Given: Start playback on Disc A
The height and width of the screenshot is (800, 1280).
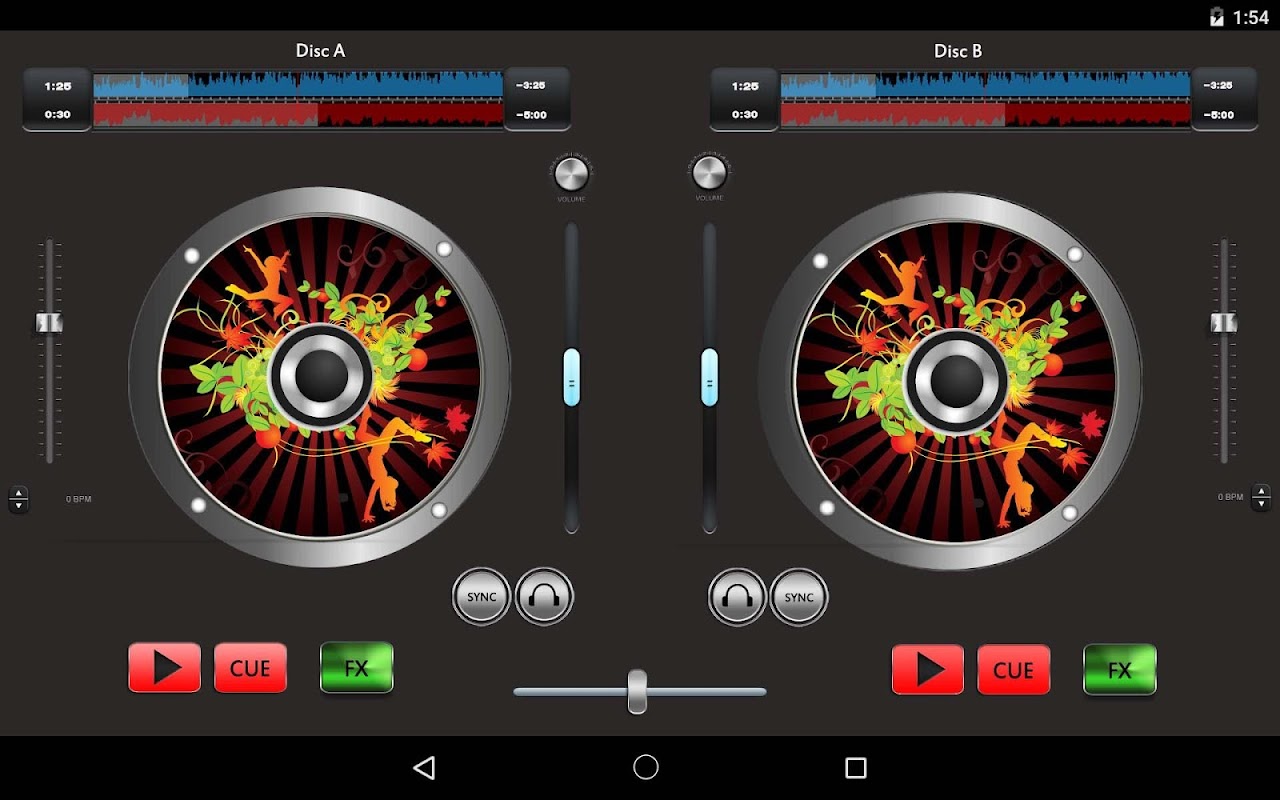Looking at the screenshot, I should click(165, 668).
